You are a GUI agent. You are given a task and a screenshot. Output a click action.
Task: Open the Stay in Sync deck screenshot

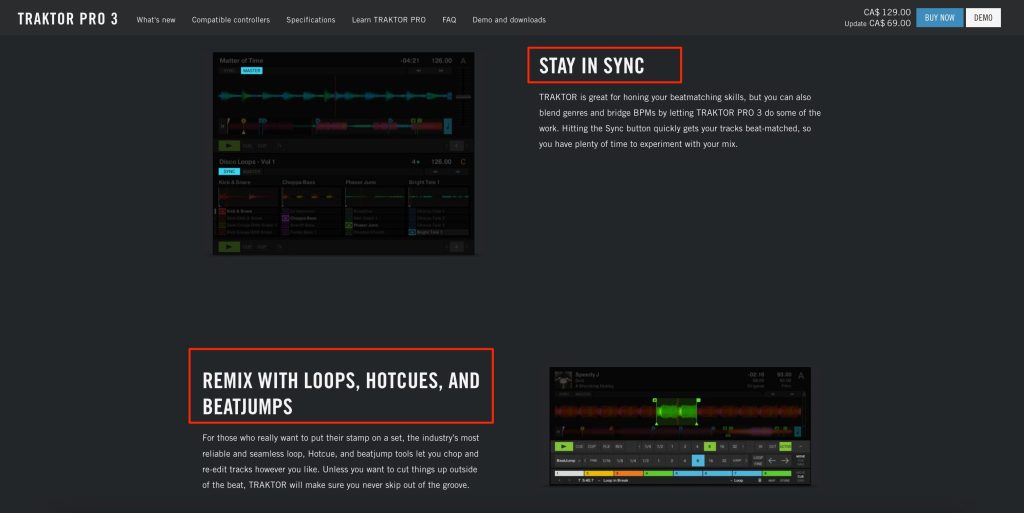tap(344, 153)
